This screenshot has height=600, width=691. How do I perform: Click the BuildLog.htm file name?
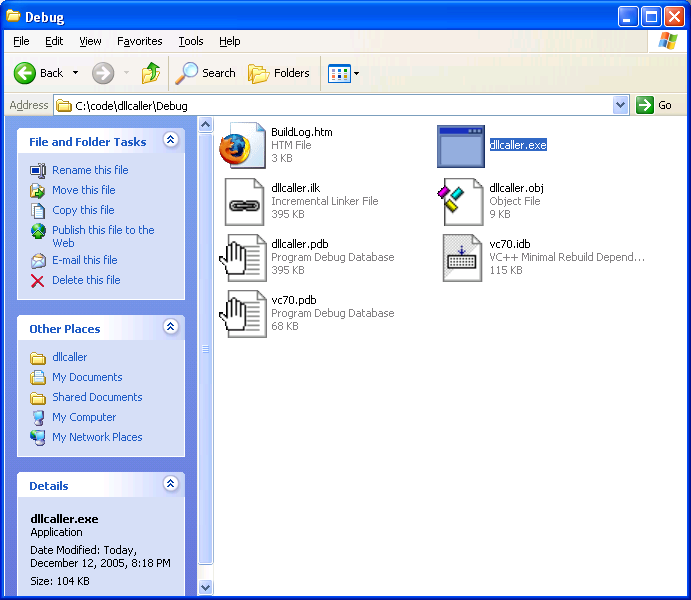point(302,132)
